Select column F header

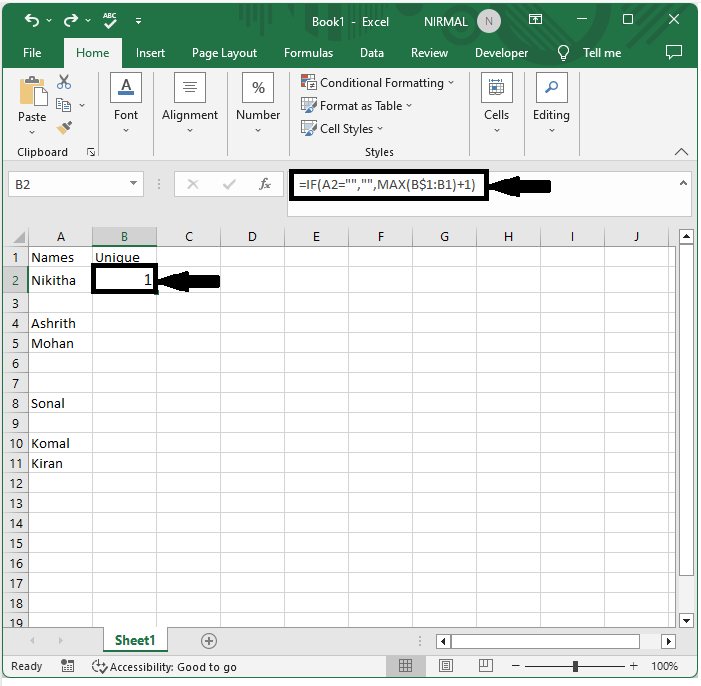[380, 237]
